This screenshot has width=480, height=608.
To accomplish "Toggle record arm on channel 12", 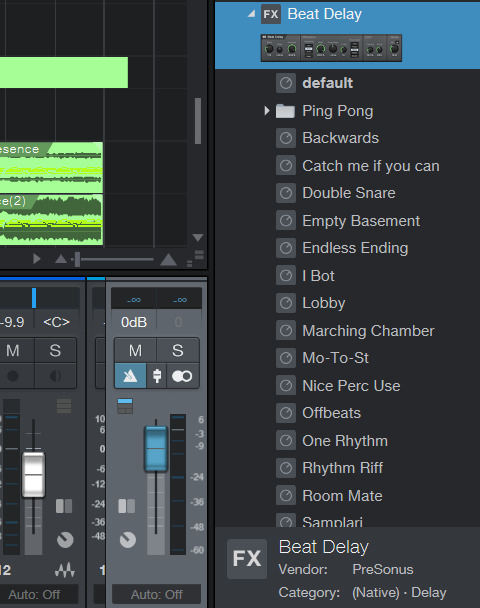I will tap(13, 376).
